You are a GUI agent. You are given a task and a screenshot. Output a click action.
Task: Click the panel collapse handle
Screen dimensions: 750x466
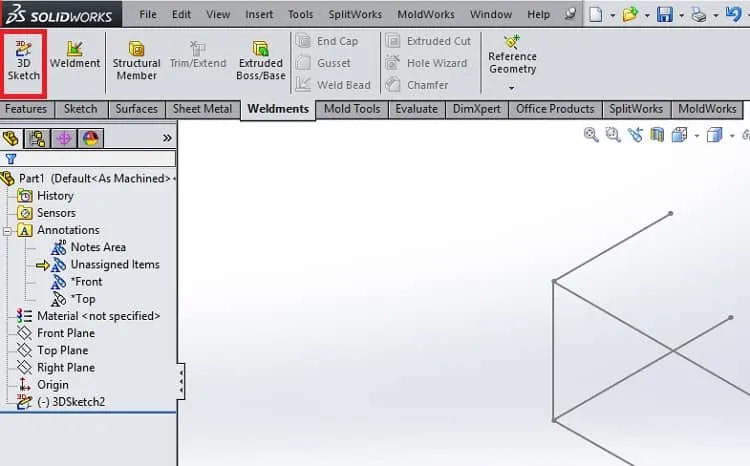pos(181,381)
